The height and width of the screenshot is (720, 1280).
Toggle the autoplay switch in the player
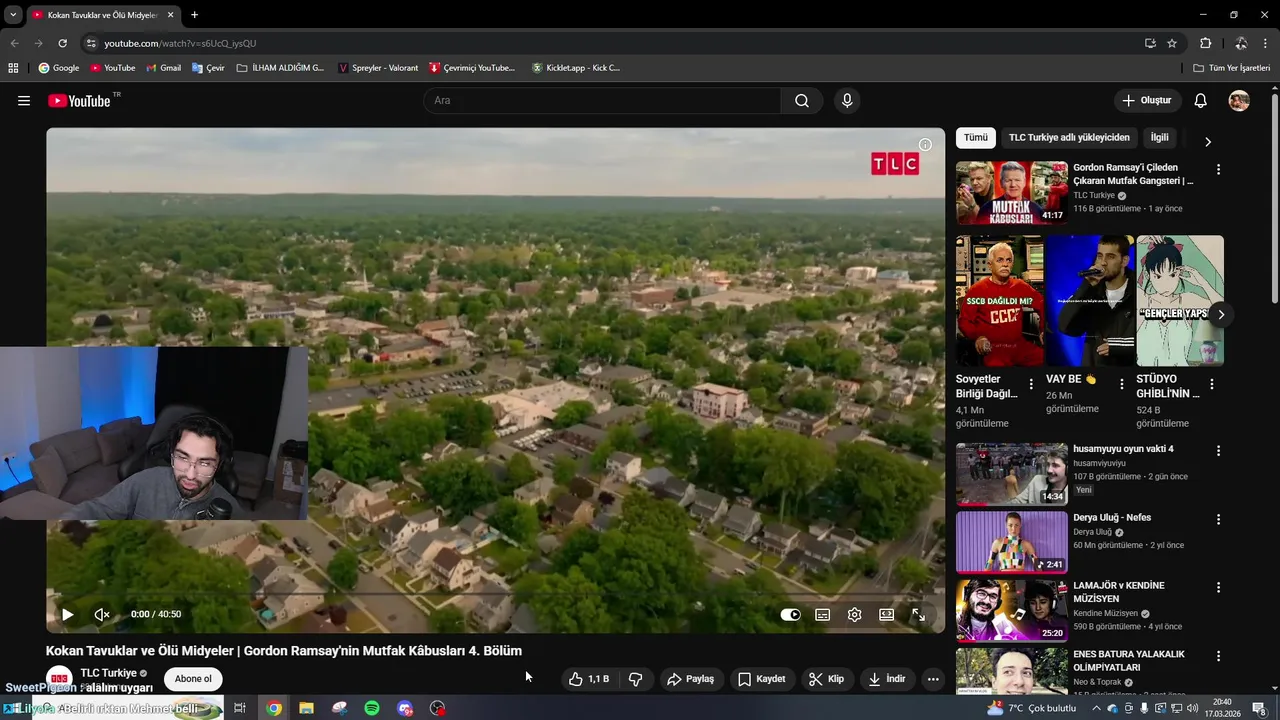click(x=790, y=615)
